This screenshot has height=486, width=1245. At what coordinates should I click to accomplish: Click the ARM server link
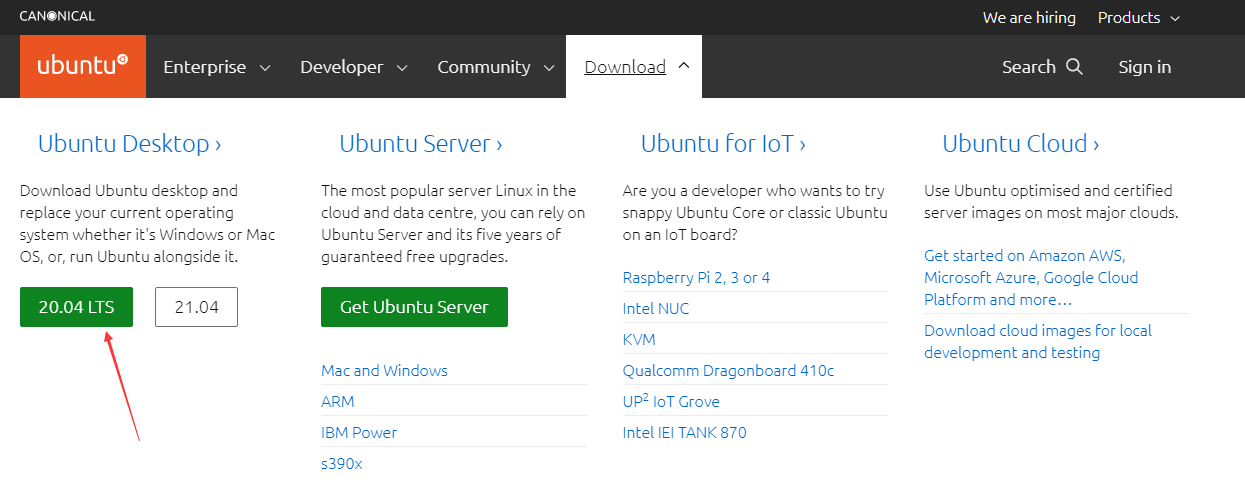click(x=338, y=402)
